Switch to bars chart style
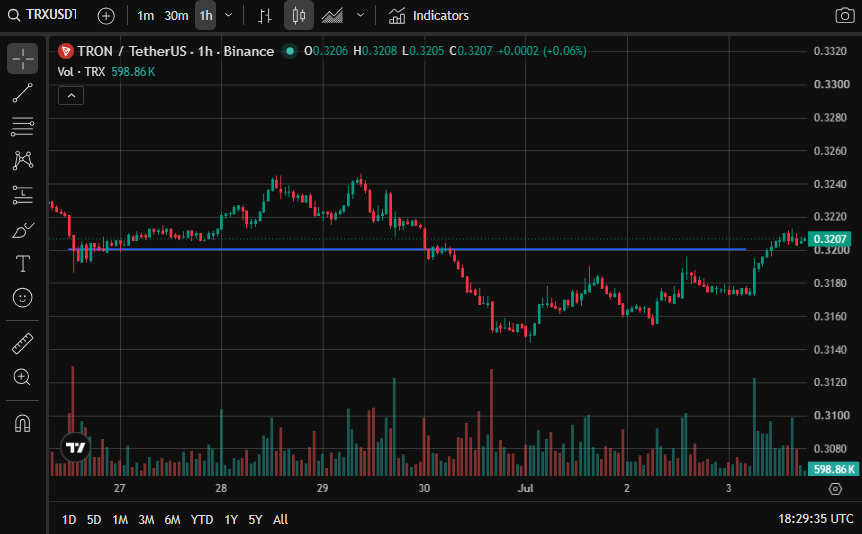This screenshot has width=862, height=534. pyautogui.click(x=265, y=15)
